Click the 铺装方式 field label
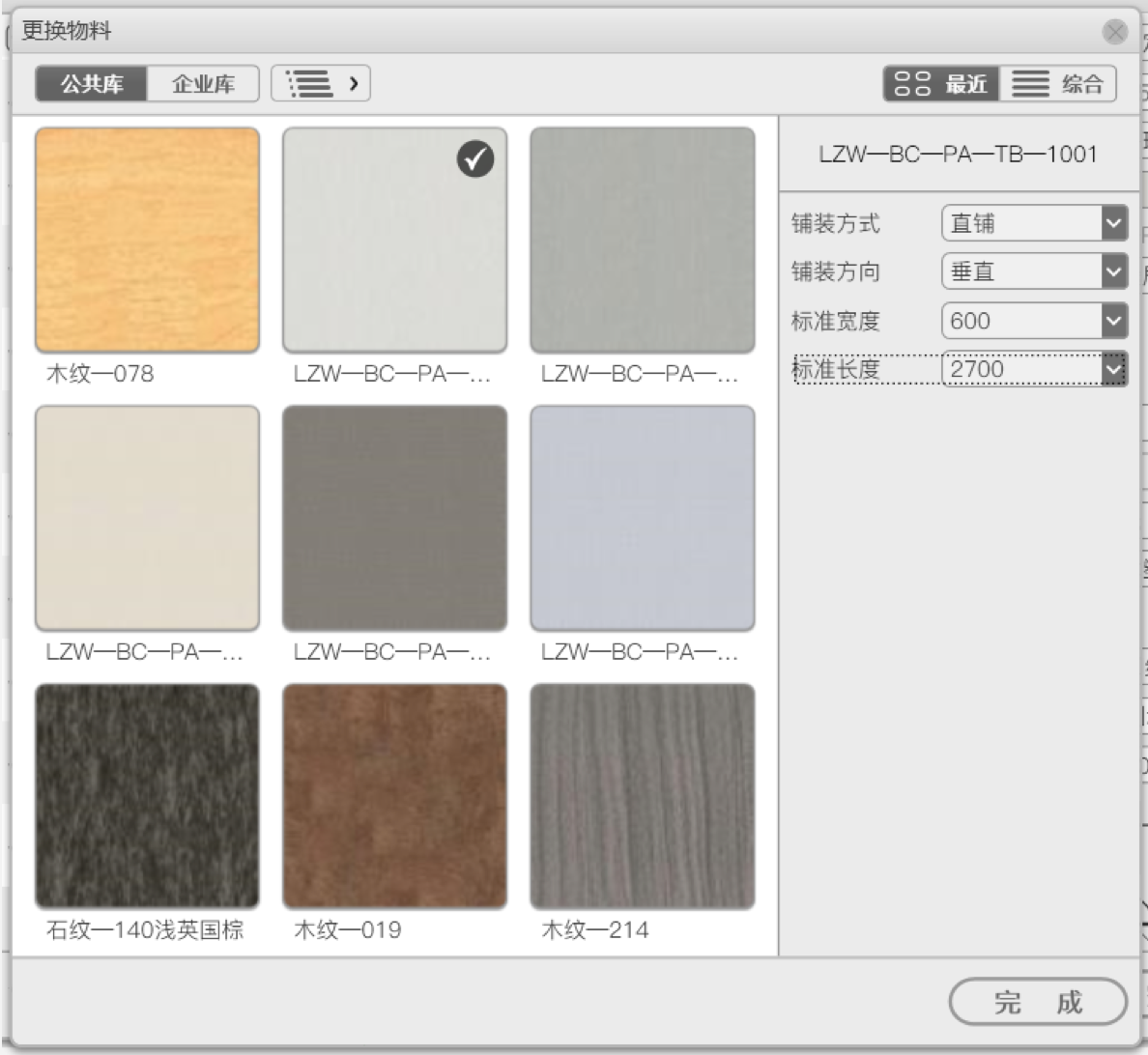 [x=835, y=223]
